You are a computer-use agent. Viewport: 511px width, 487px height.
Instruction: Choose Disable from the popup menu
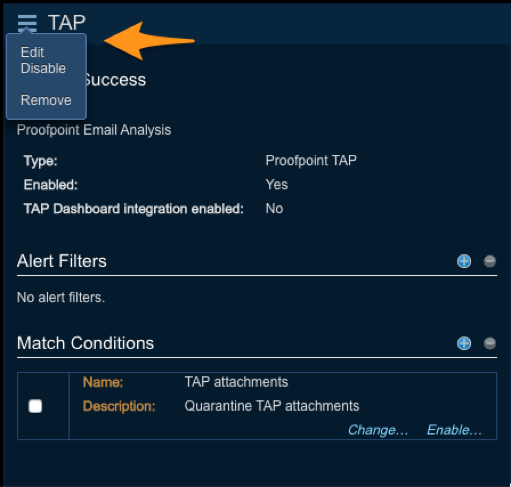tap(43, 68)
